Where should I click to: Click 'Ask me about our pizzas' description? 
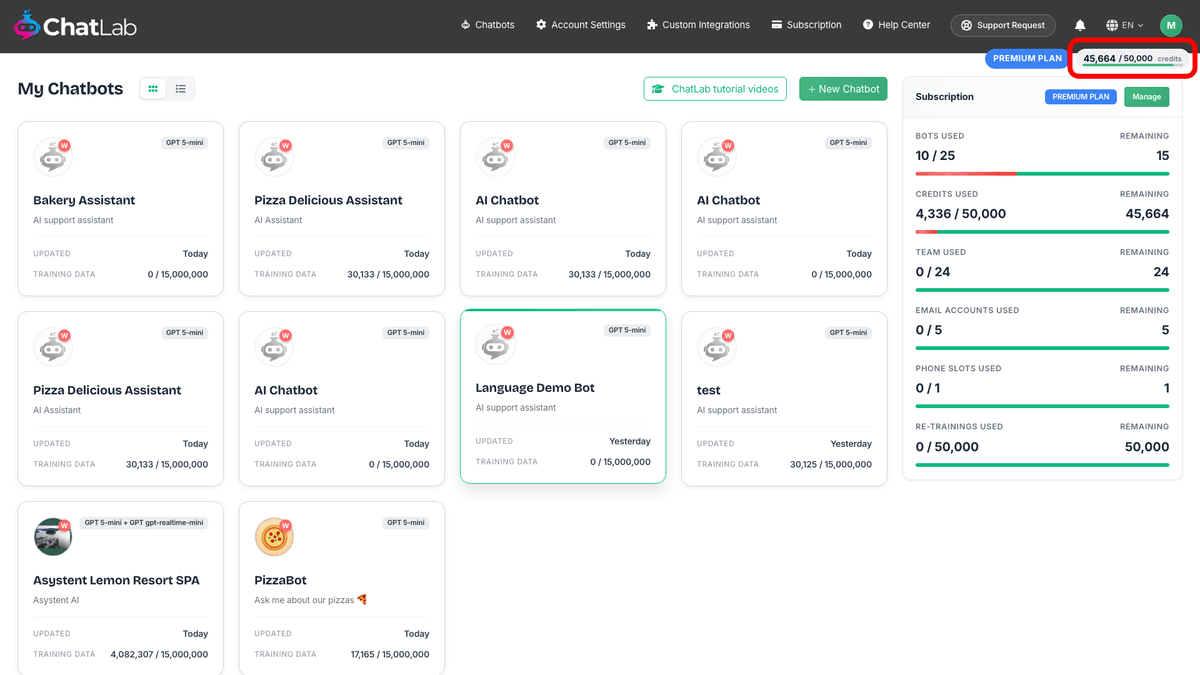coord(311,600)
